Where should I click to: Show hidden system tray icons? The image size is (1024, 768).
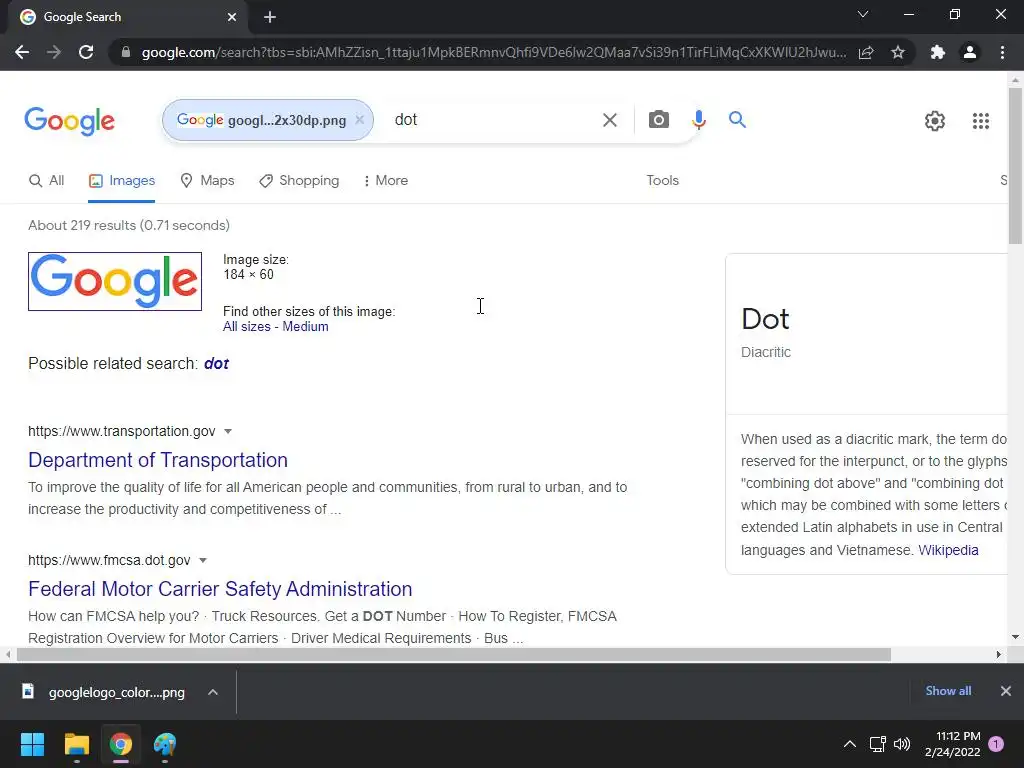[850, 744]
